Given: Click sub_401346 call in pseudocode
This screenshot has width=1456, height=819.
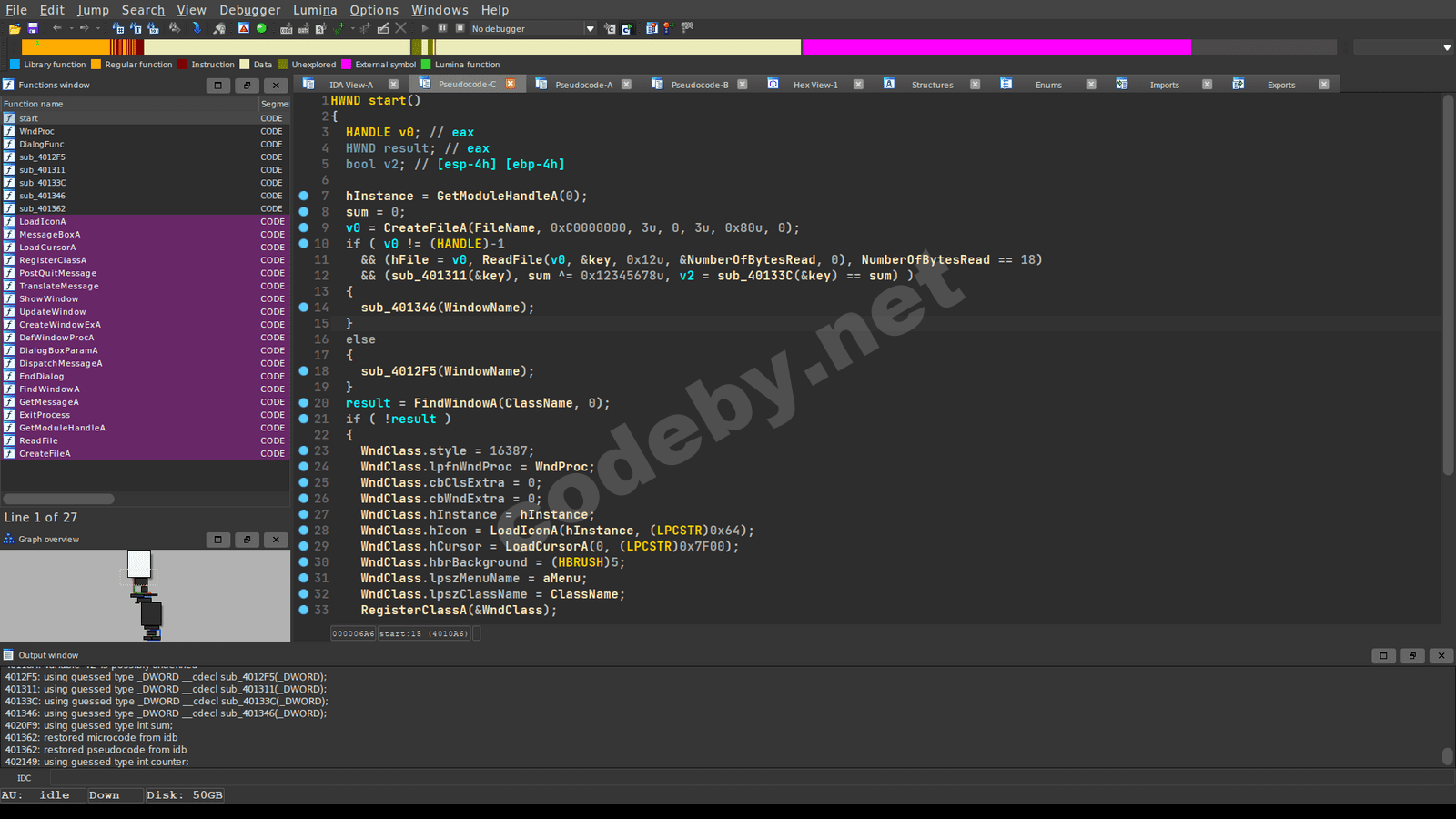Looking at the screenshot, I should point(399,308).
